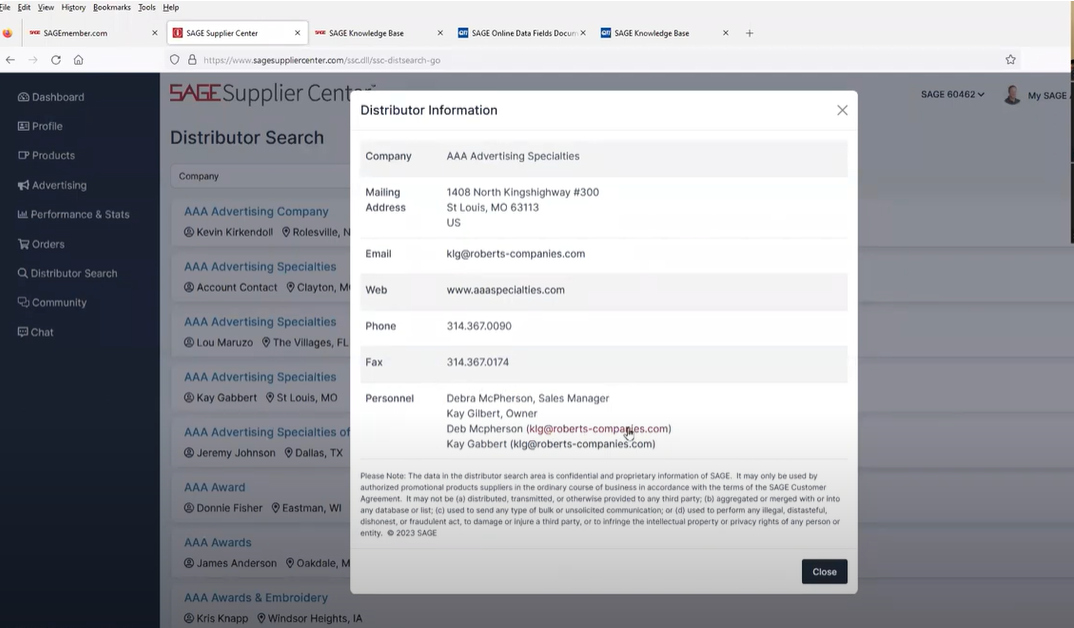Click fax number 314.367.0174
This screenshot has height=628, width=1074.
[x=477, y=362]
